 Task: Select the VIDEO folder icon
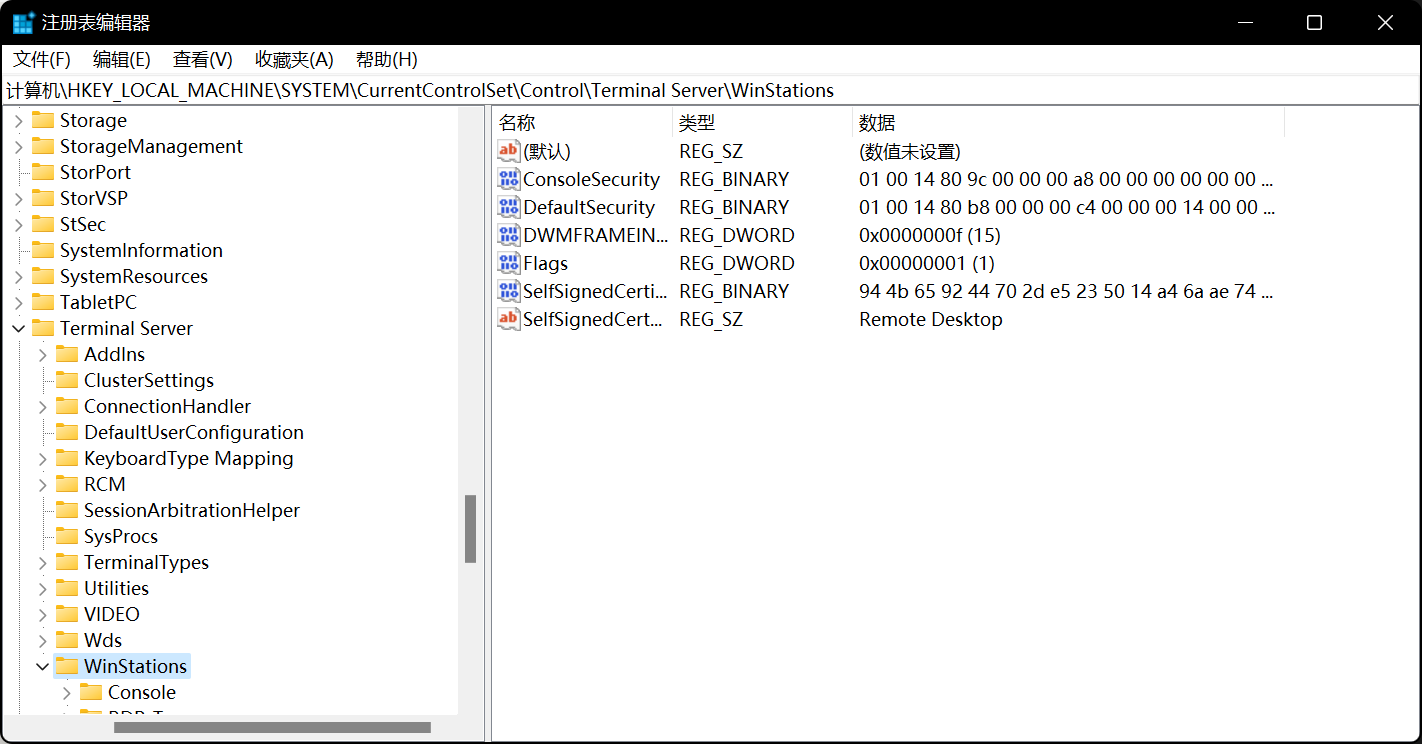point(67,614)
